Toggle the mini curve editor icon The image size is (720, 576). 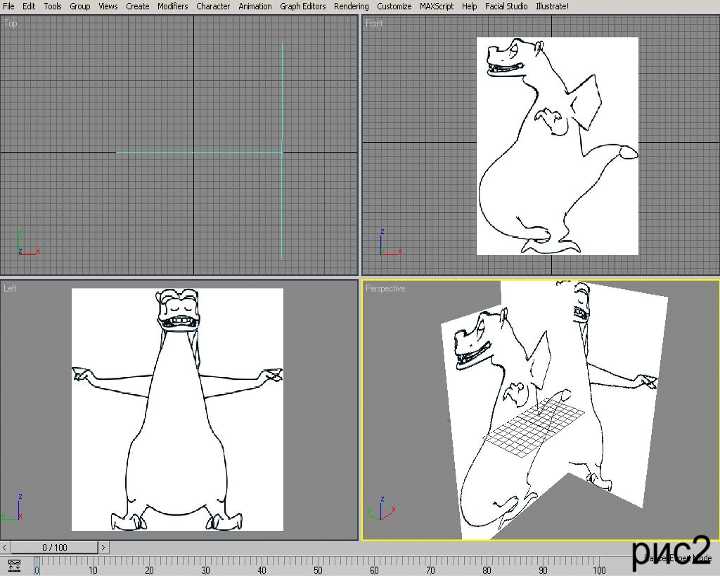pos(14,566)
